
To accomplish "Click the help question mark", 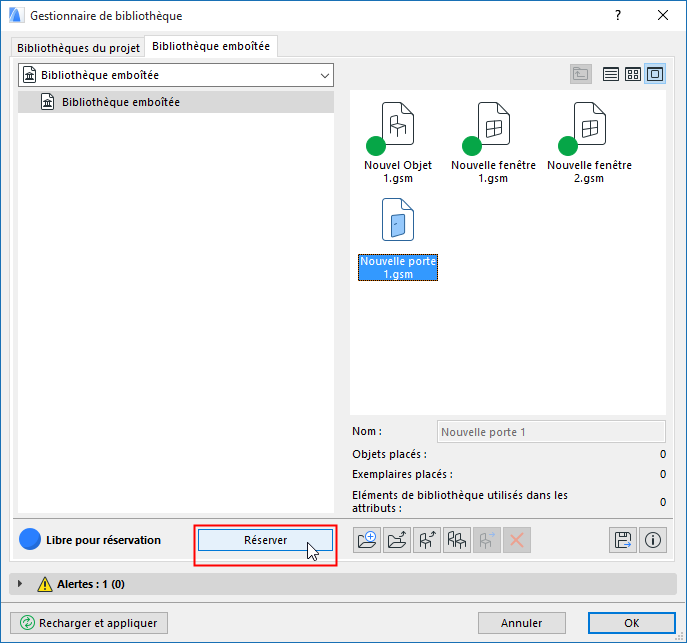I will pyautogui.click(x=618, y=15).
